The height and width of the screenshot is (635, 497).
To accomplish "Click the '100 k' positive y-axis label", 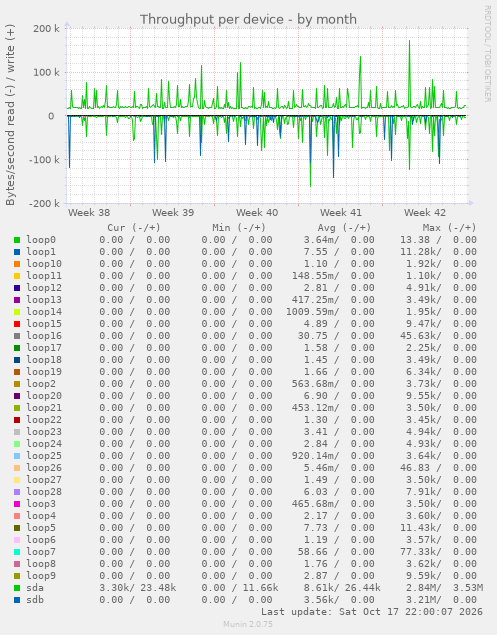I will (x=47, y=72).
